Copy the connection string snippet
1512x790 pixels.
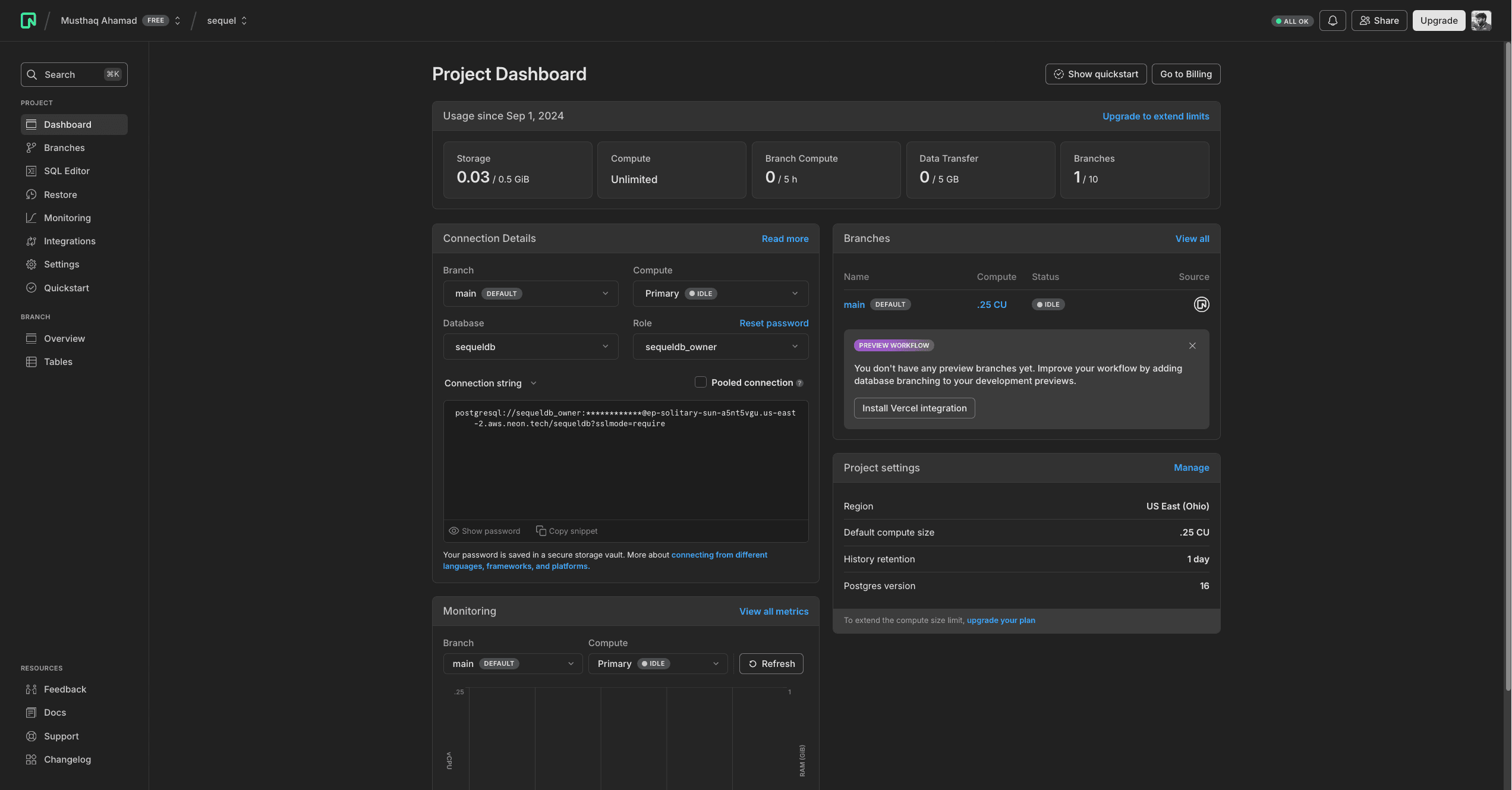coord(566,531)
